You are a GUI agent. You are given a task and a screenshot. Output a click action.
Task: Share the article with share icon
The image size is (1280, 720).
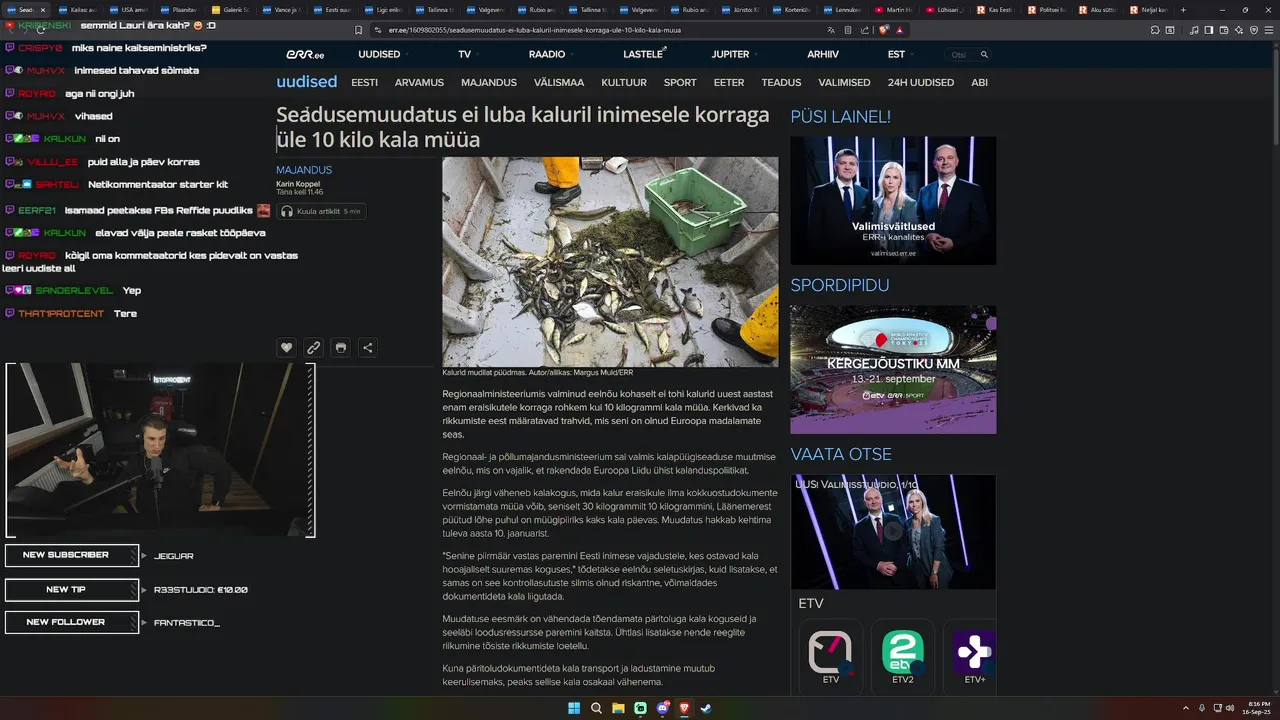(368, 348)
